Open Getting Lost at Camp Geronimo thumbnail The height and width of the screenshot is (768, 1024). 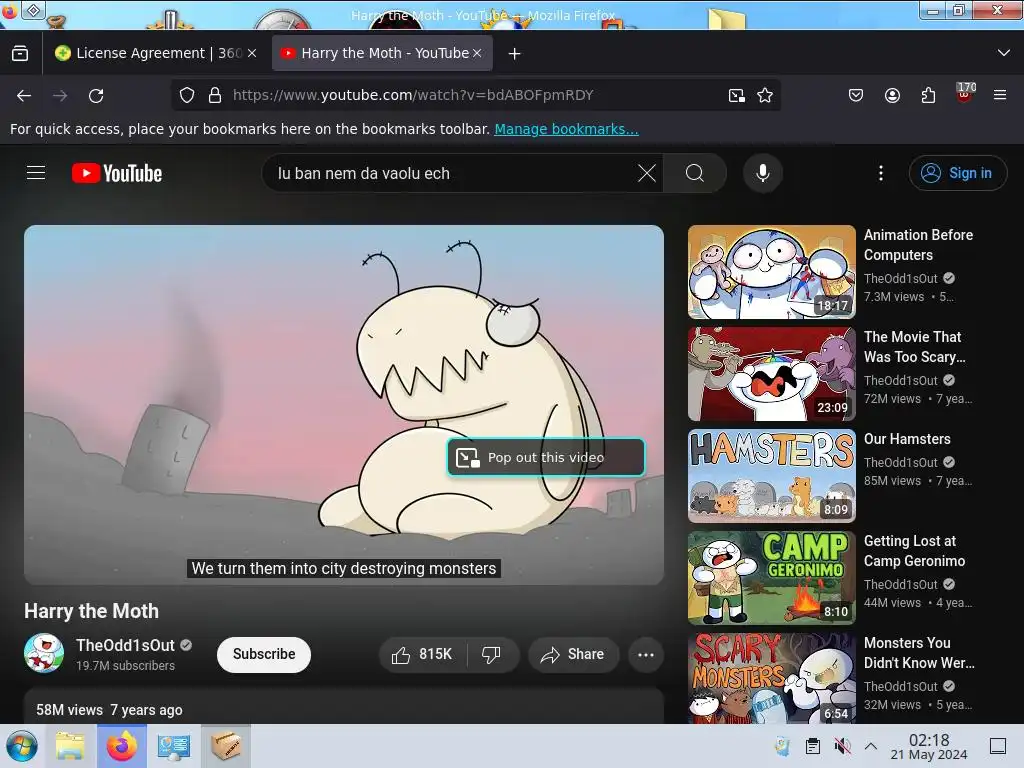pyautogui.click(x=771, y=578)
